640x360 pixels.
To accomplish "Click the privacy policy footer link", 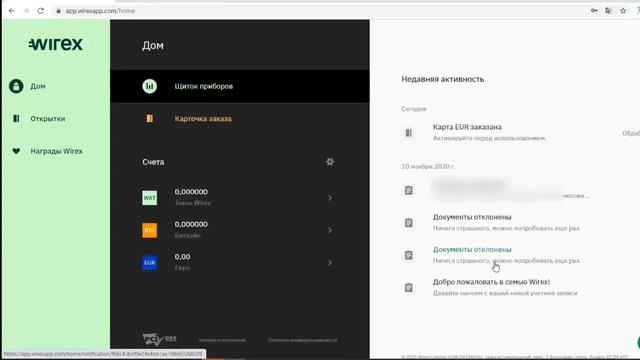I will tap(302, 340).
